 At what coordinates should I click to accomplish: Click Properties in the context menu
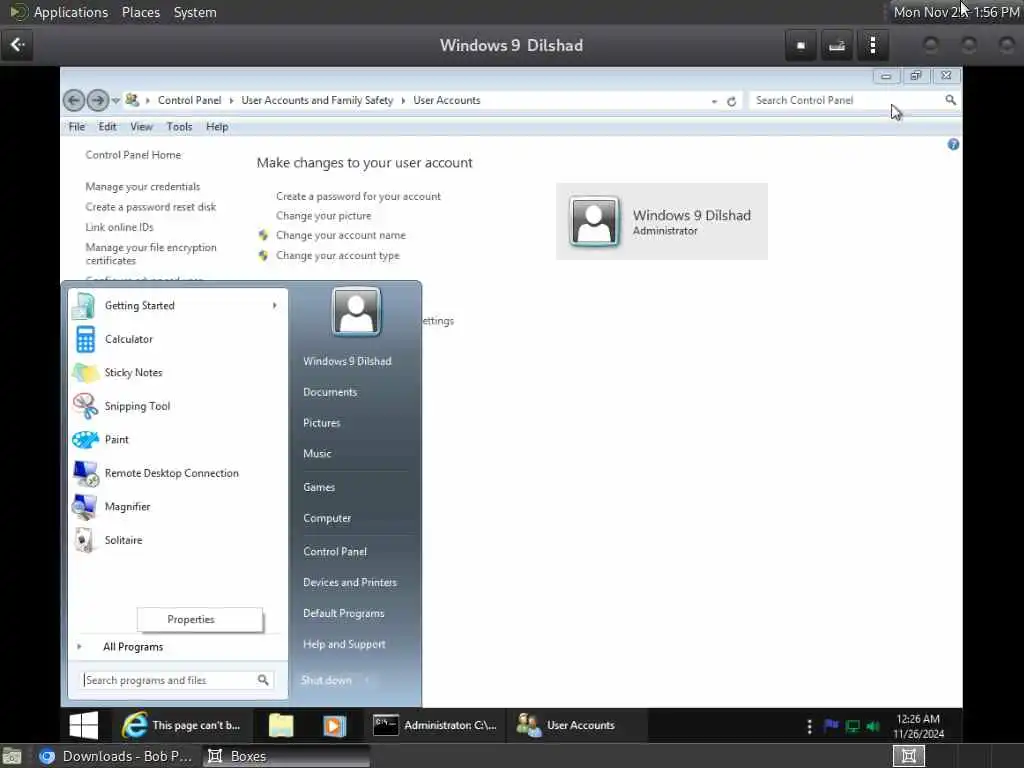click(200, 619)
